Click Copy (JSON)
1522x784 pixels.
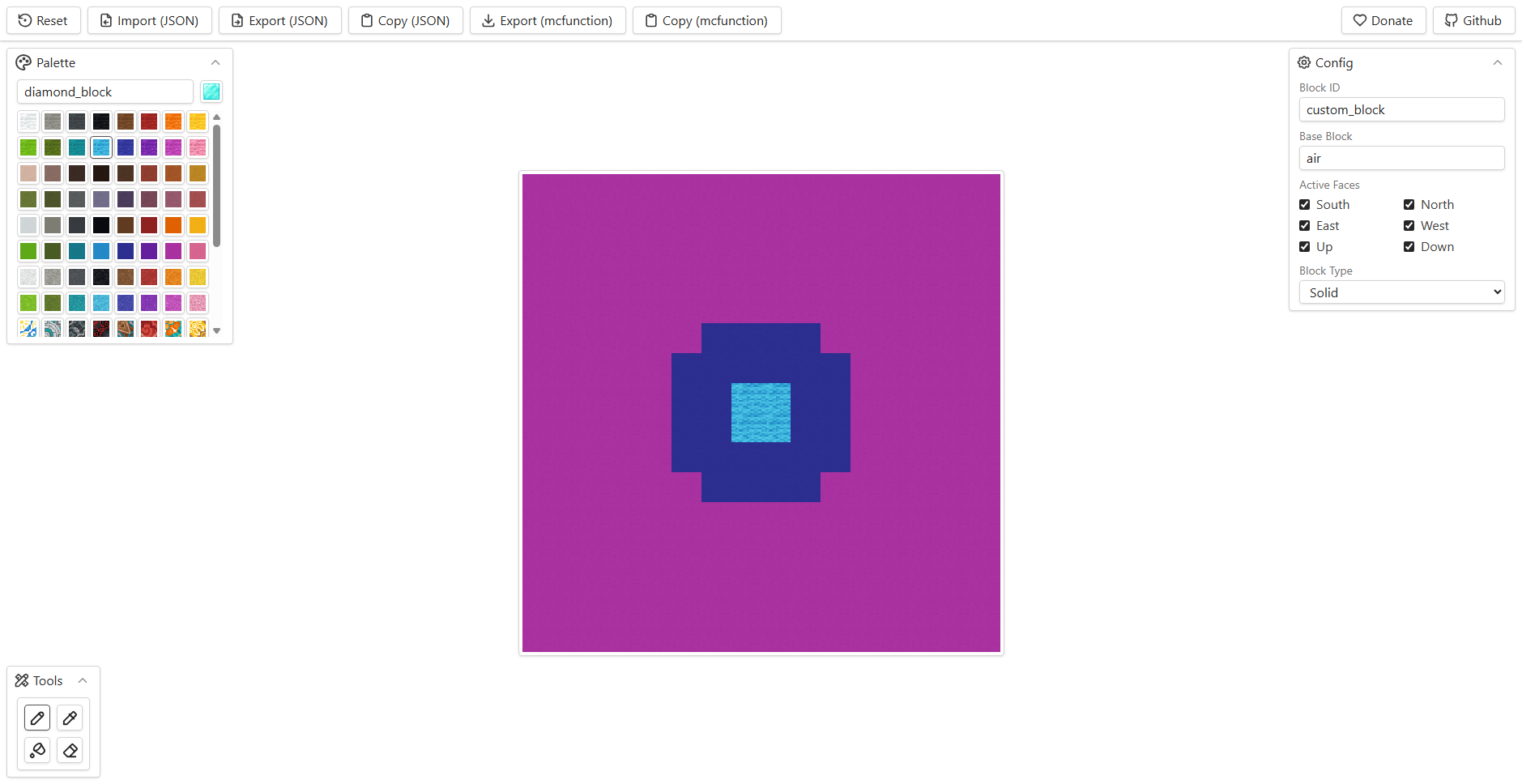click(406, 20)
